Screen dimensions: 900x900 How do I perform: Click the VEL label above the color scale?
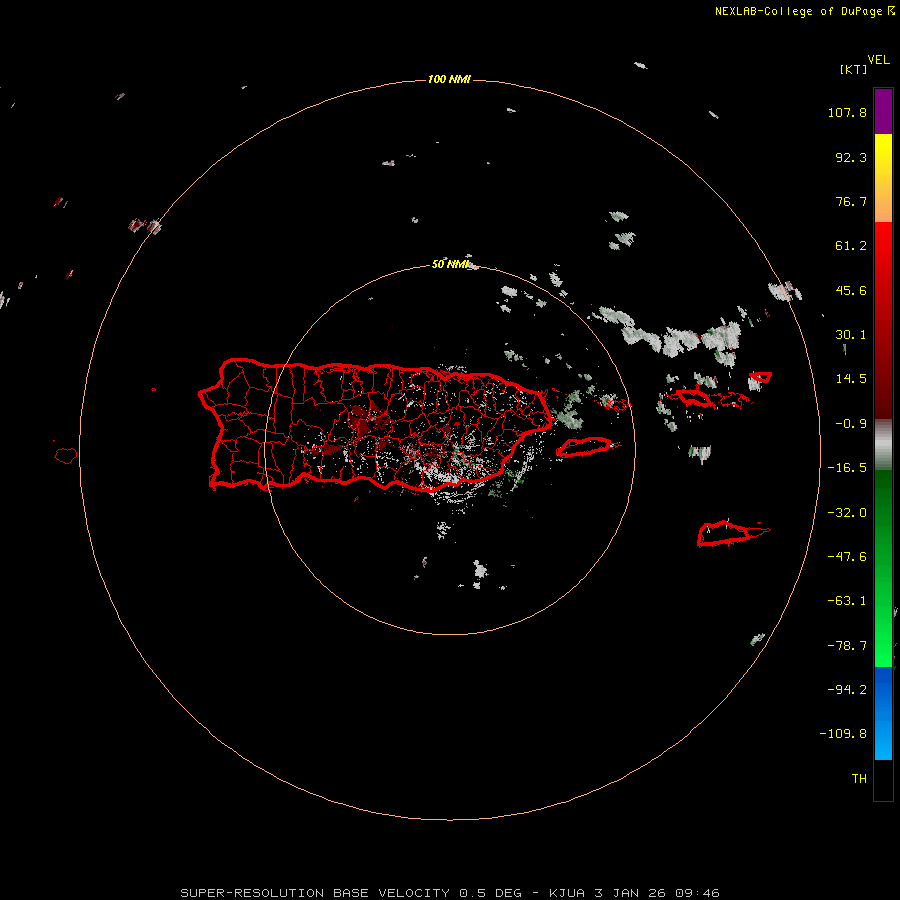[x=878, y=60]
